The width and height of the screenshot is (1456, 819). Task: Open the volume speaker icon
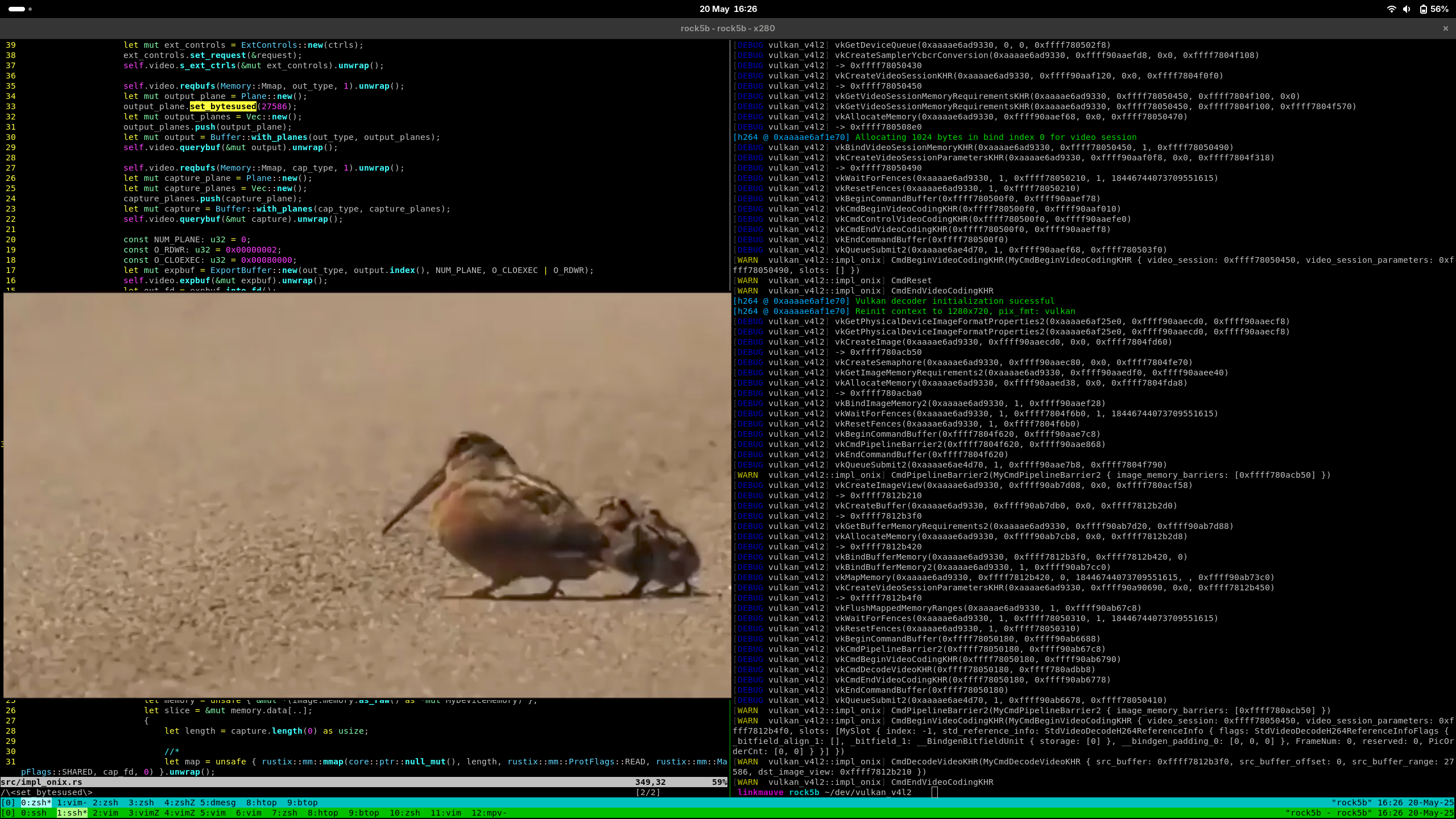(x=1407, y=9)
